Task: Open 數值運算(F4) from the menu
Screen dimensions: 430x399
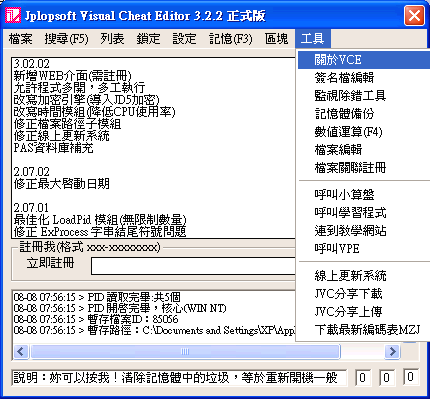Action: point(363,132)
